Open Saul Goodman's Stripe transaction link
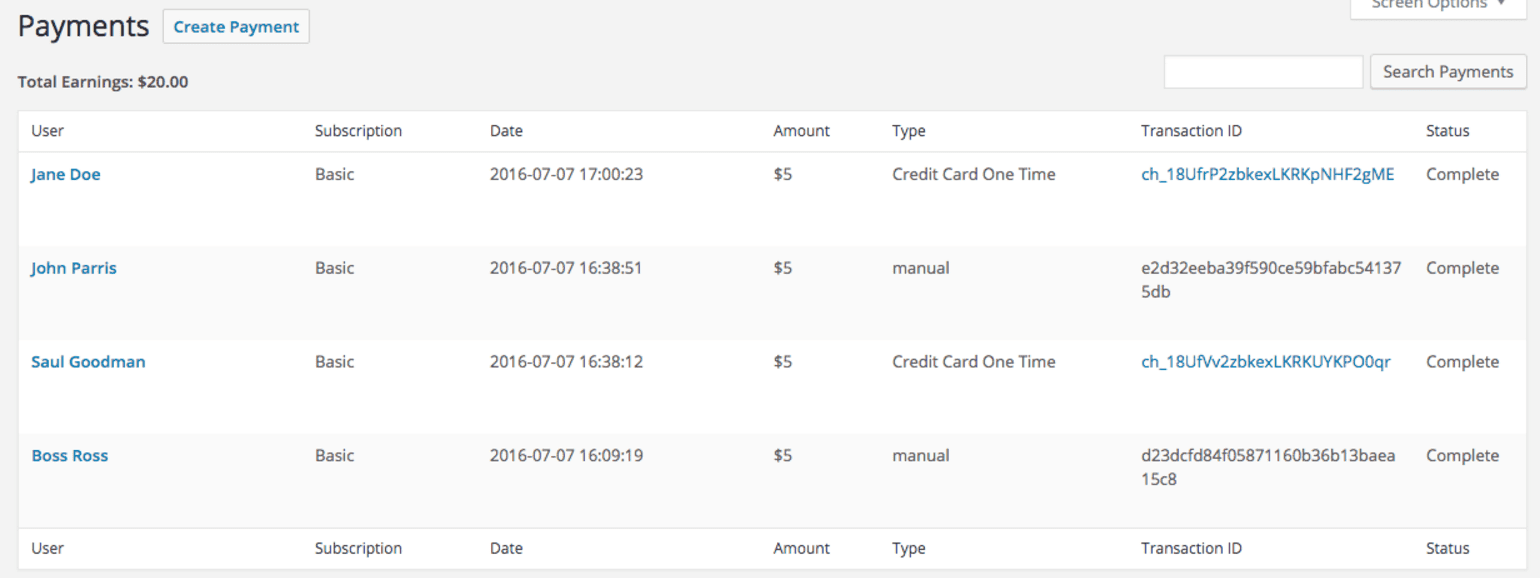Image resolution: width=1540 pixels, height=578 pixels. coord(1265,361)
